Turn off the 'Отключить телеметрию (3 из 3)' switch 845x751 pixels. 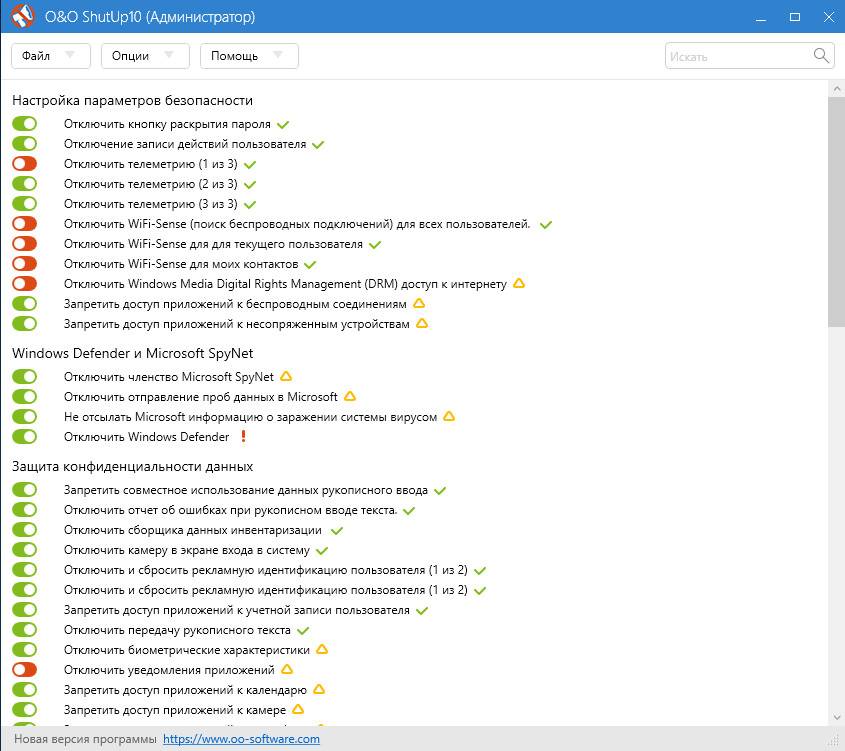25,204
